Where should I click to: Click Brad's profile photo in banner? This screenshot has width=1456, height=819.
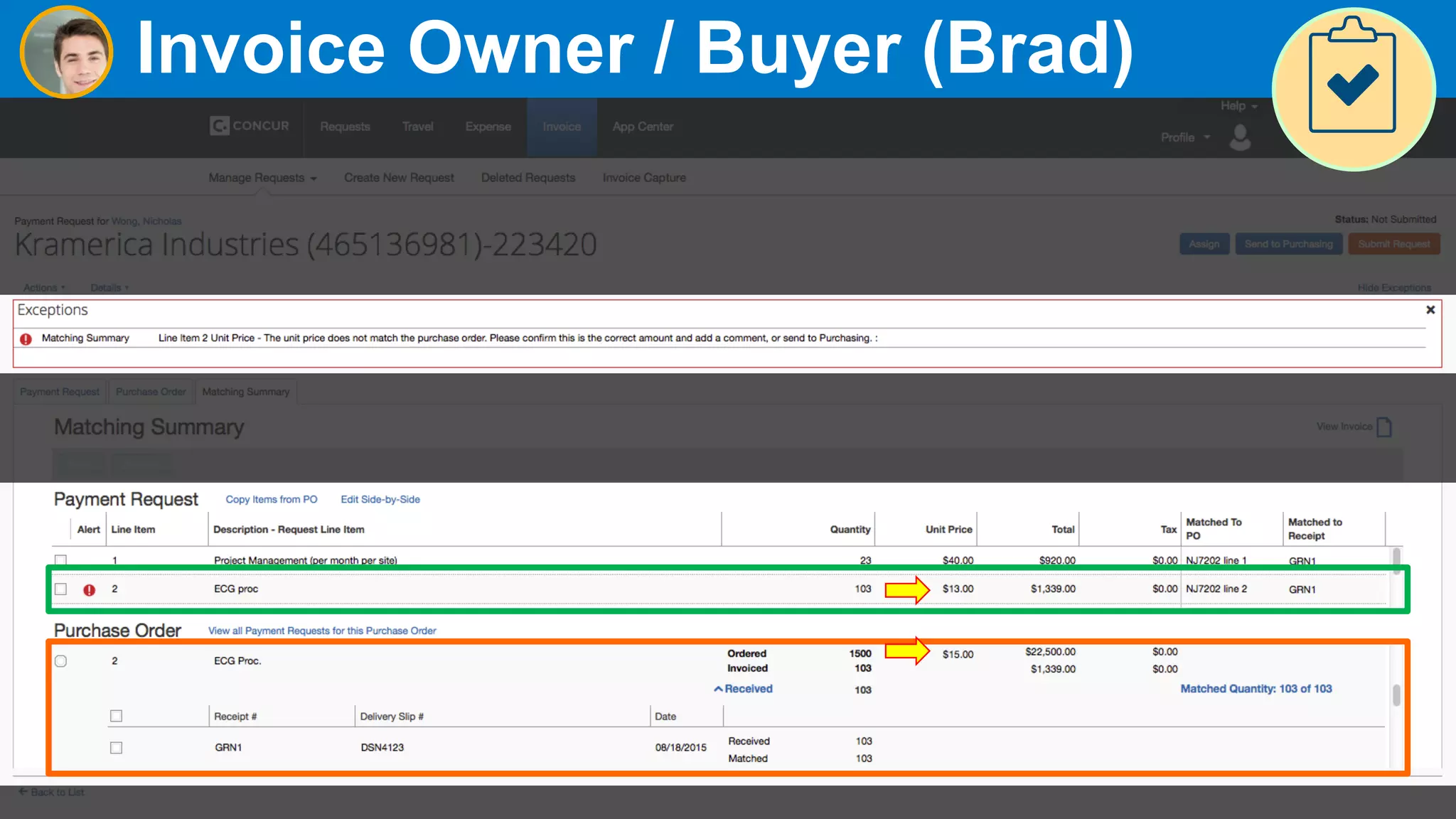(x=66, y=51)
